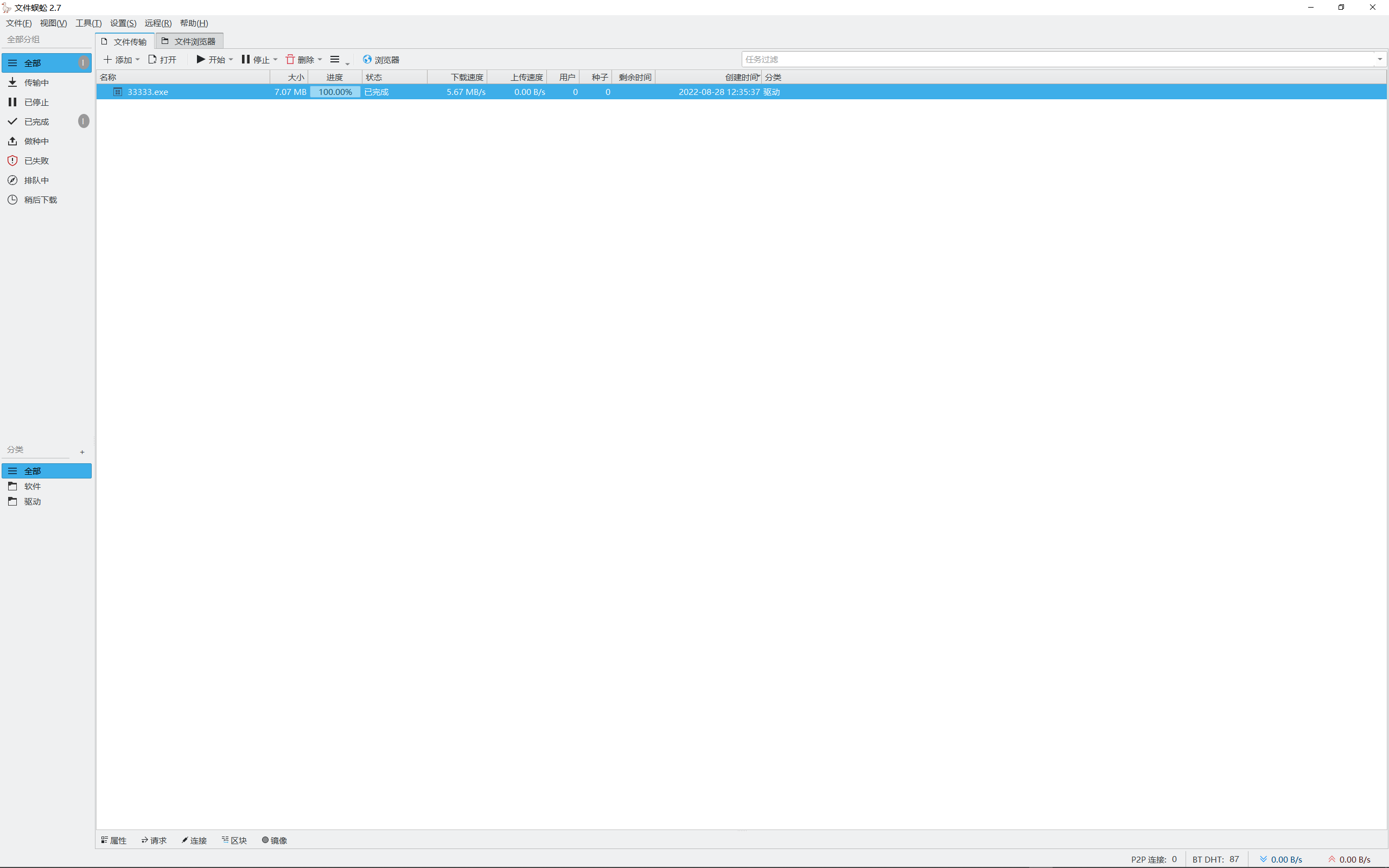Open the task filter dropdown arrow

[1380, 59]
